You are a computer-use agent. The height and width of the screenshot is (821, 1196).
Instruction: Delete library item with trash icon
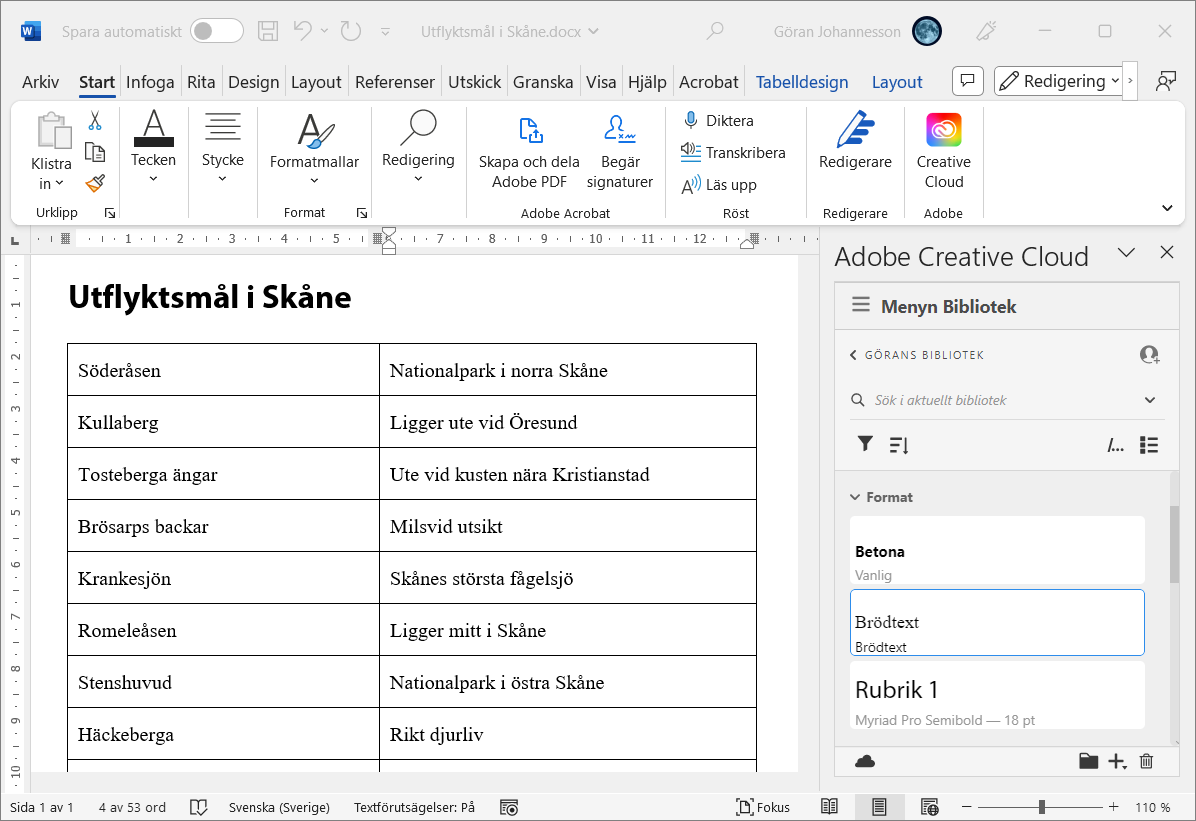point(1146,762)
